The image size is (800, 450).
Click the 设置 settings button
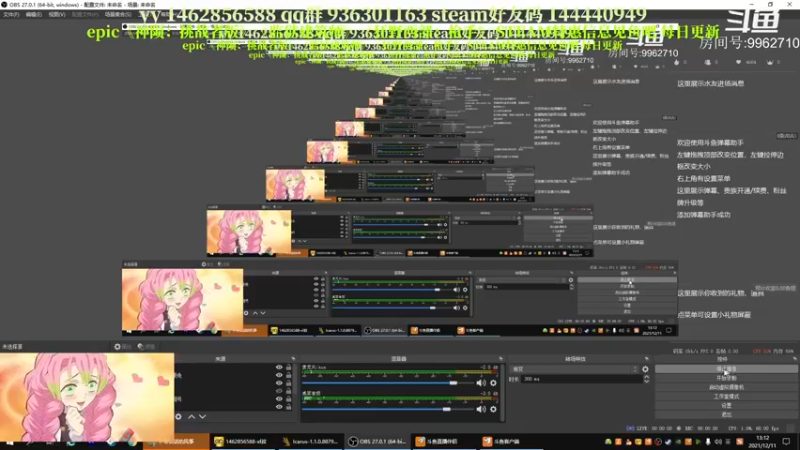pyautogui.click(x=726, y=405)
